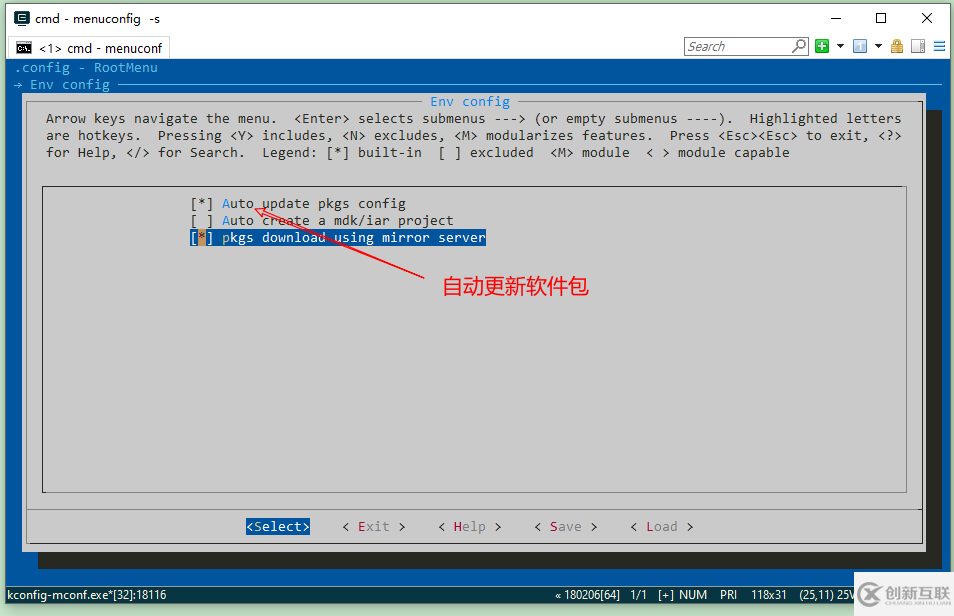Screen dimensions: 954x616
Task: Maximize the cmd menuconfig window
Action: (880, 18)
